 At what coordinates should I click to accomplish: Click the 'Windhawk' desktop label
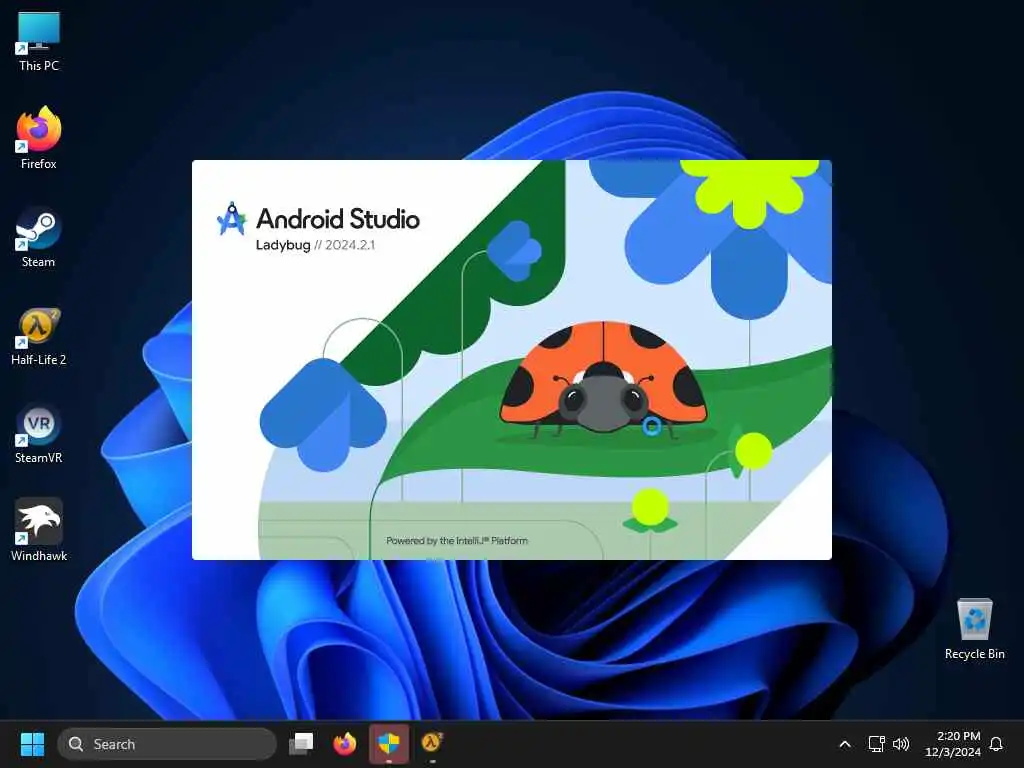point(39,556)
